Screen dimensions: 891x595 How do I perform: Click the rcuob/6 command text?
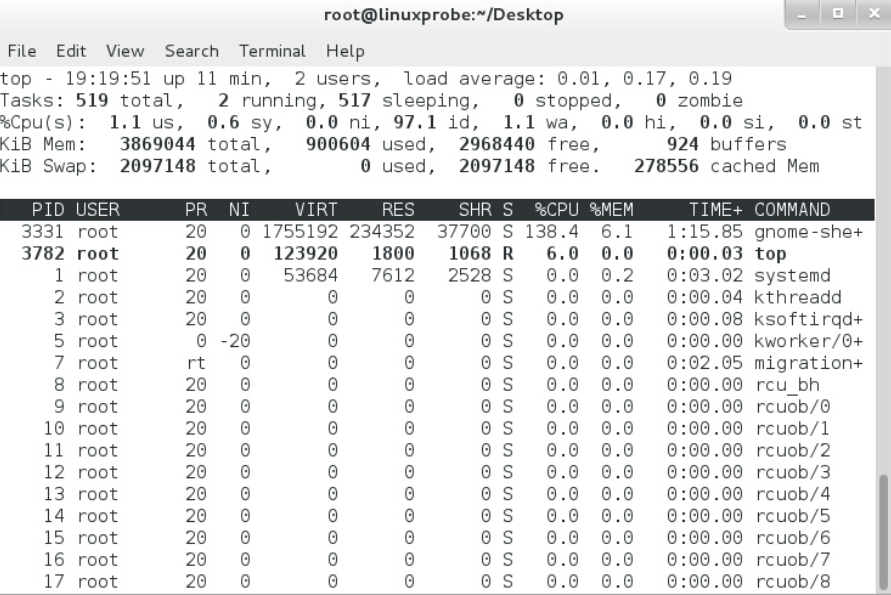(x=792, y=538)
